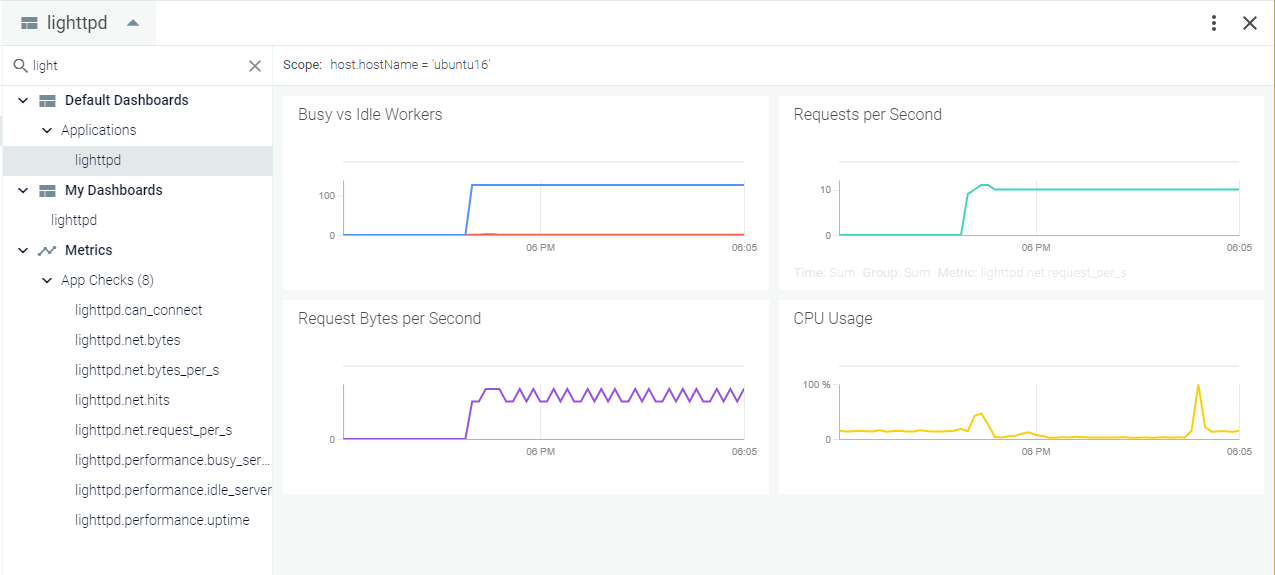Collapse the Default Dashboards chevron
The width and height of the screenshot is (1275, 575).
click(x=23, y=100)
